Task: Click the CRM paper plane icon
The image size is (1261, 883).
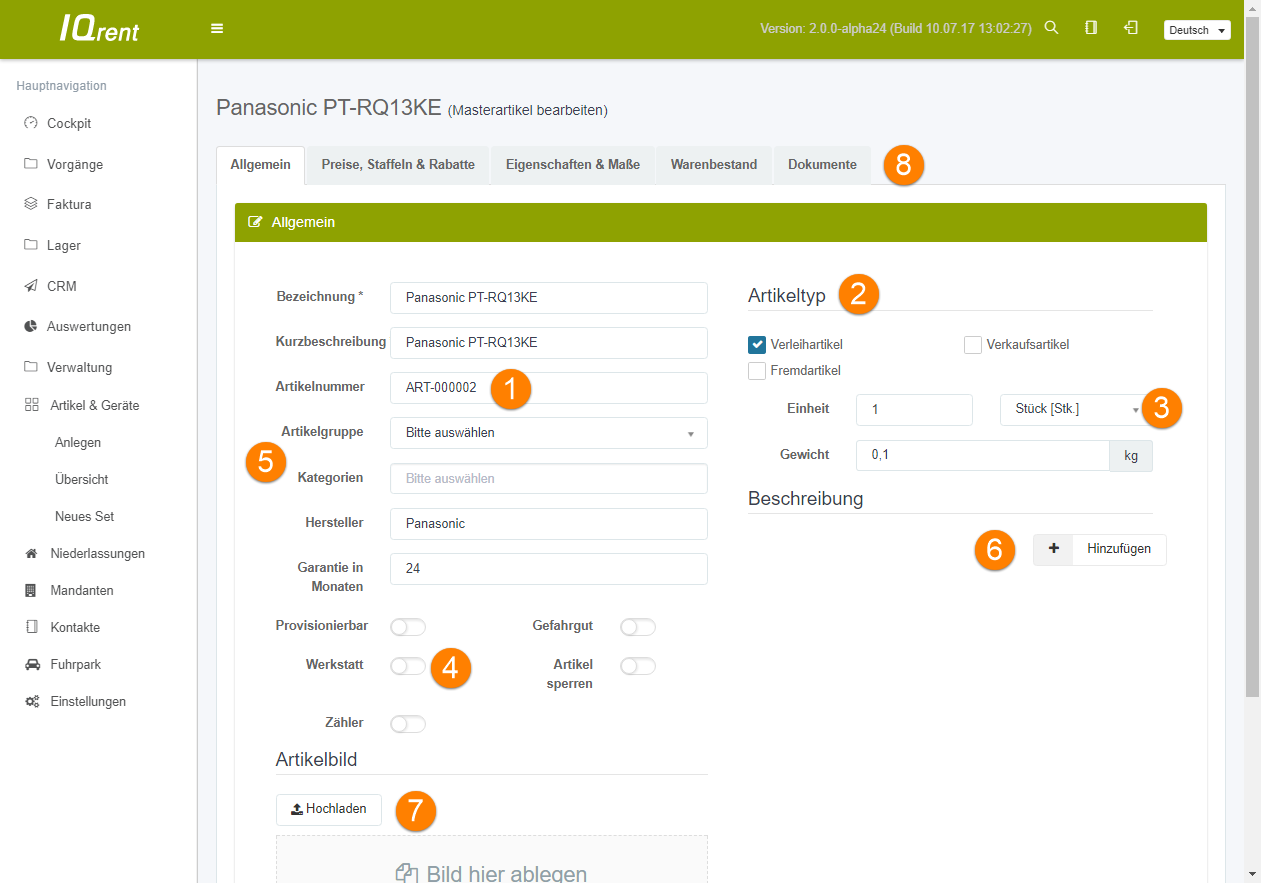Action: (x=30, y=286)
